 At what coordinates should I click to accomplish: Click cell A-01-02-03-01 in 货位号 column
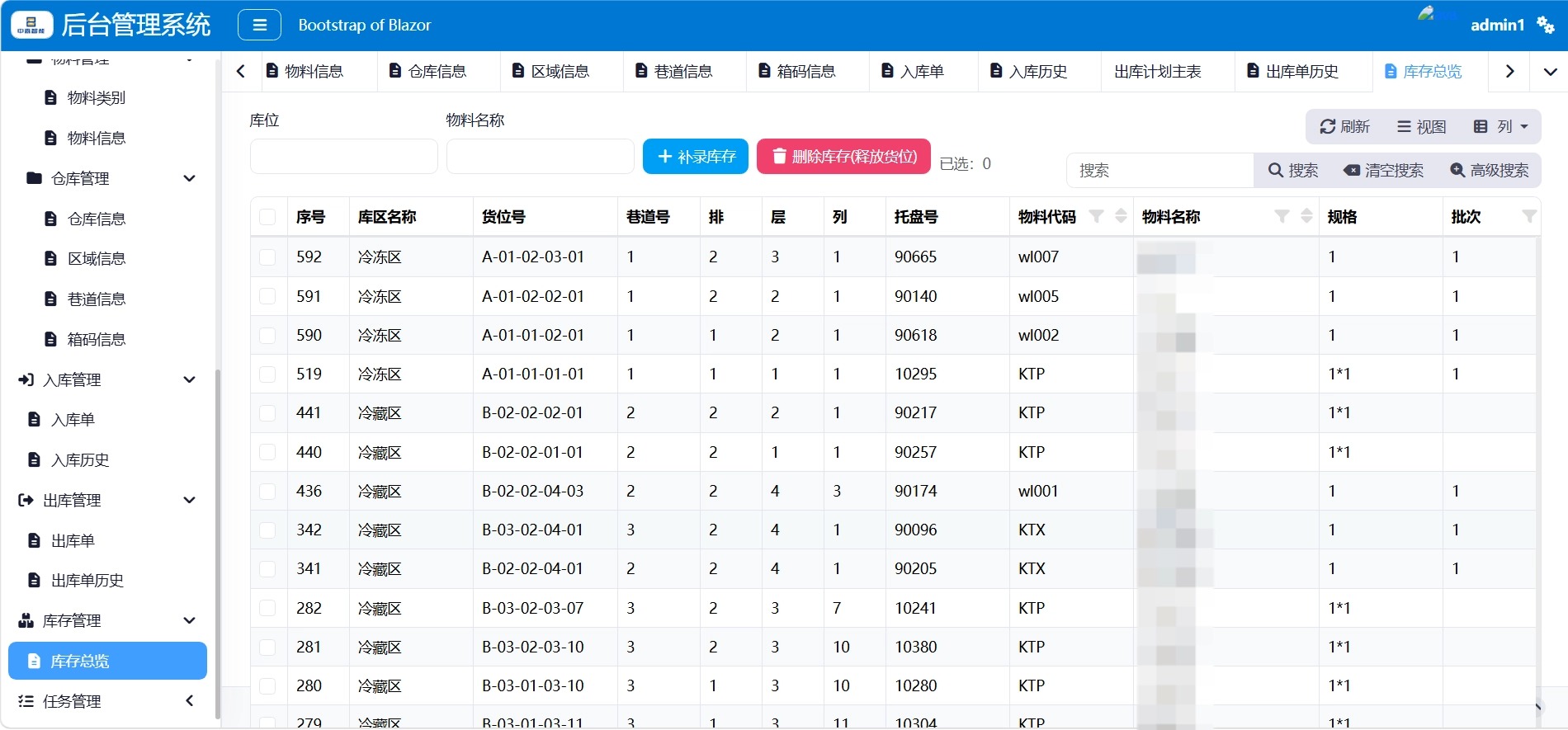[533, 257]
